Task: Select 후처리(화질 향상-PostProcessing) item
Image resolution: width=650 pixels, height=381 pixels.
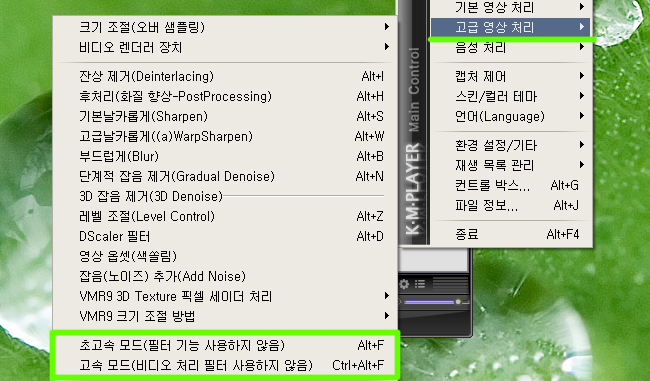Action: pos(225,96)
